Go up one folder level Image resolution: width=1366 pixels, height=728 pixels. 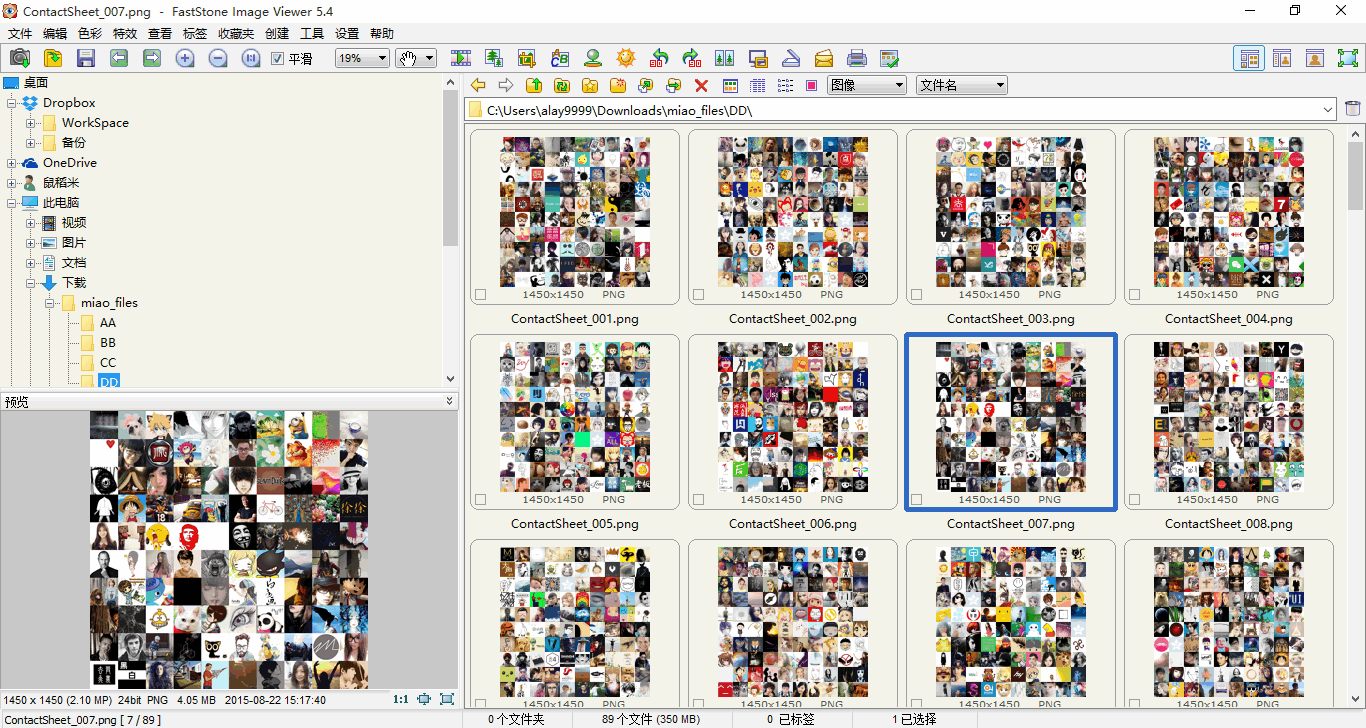[x=534, y=86]
